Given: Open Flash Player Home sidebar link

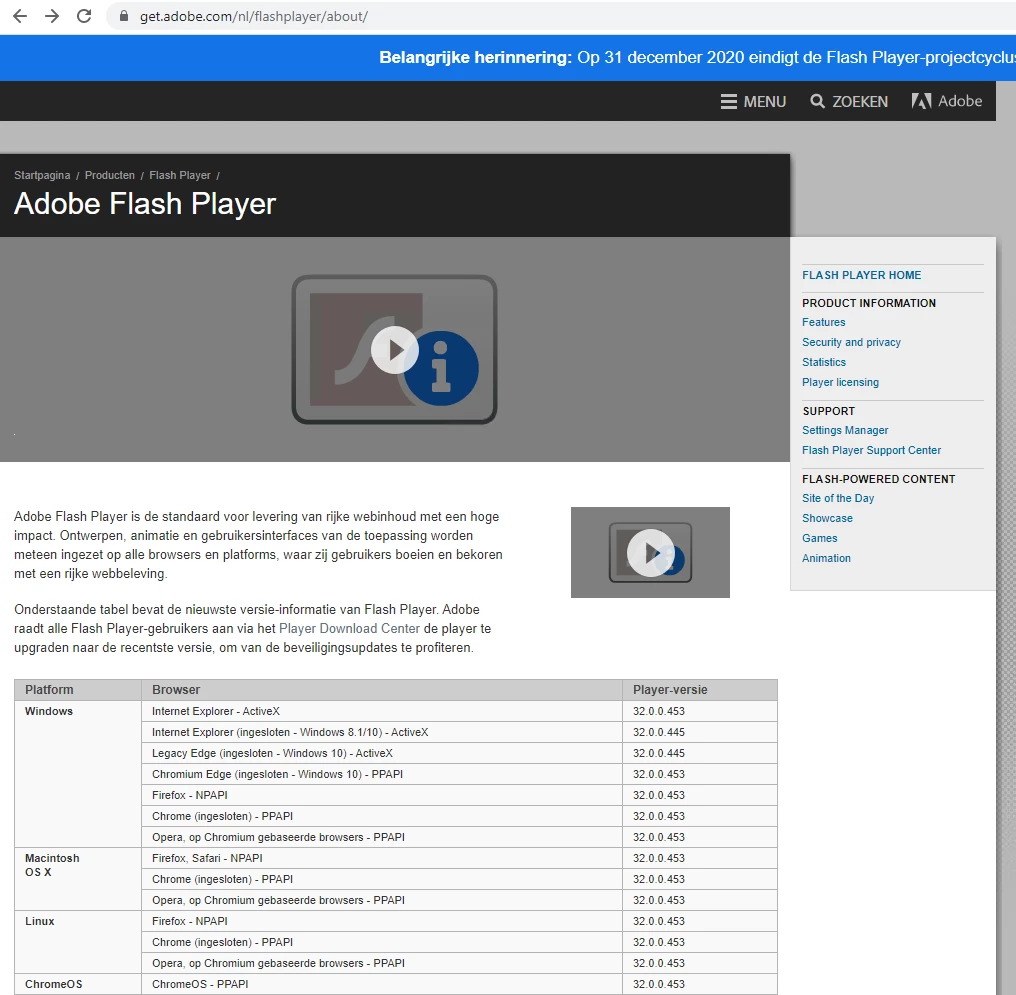Looking at the screenshot, I should [861, 275].
